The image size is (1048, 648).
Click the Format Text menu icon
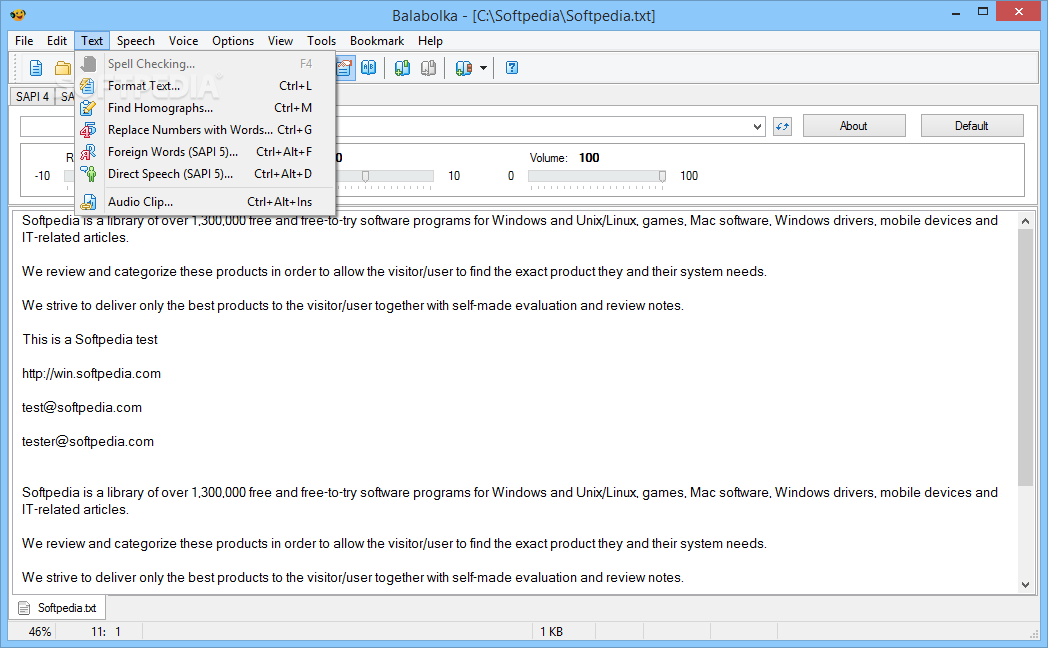[x=88, y=86]
